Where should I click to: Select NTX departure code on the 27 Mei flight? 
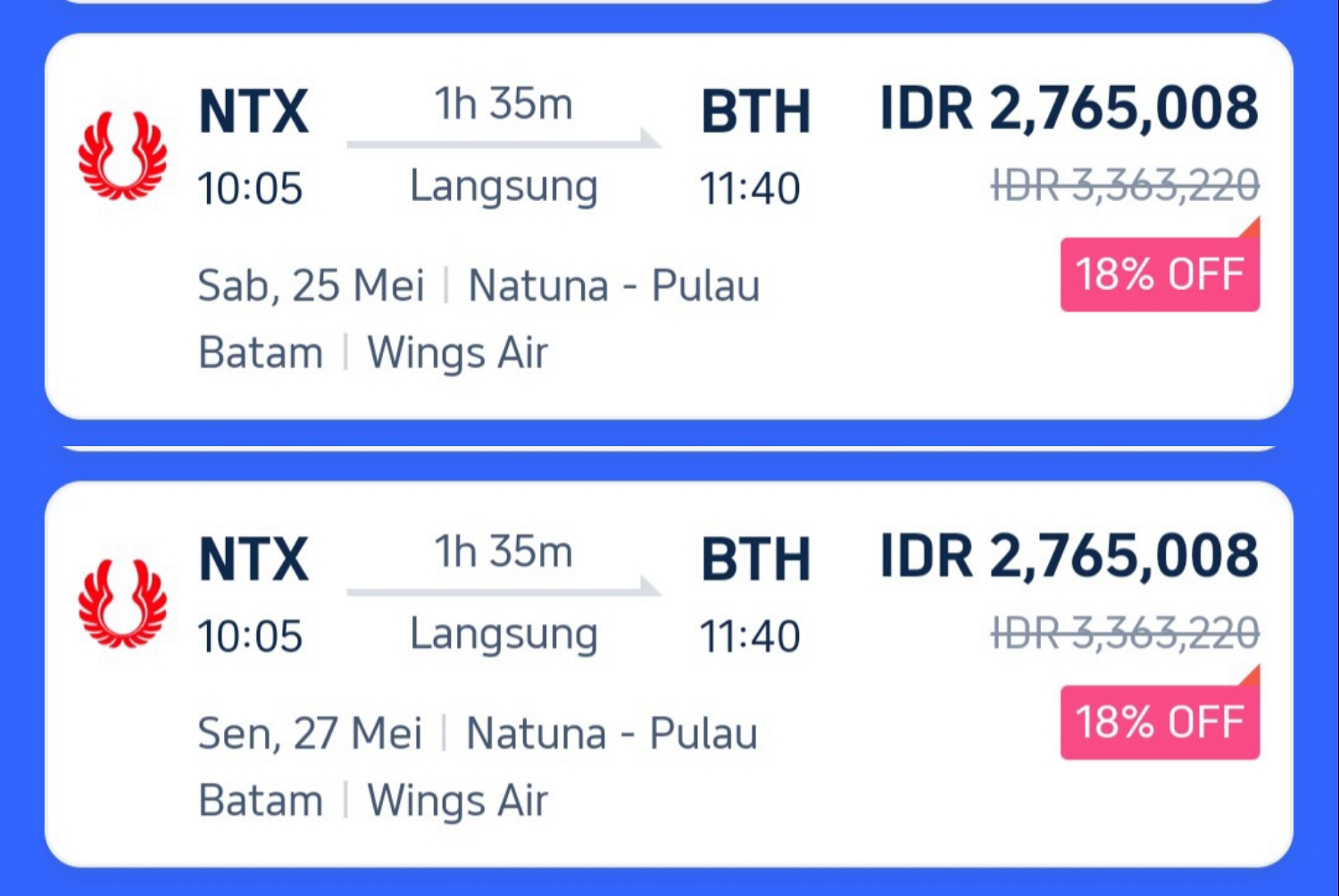254,560
